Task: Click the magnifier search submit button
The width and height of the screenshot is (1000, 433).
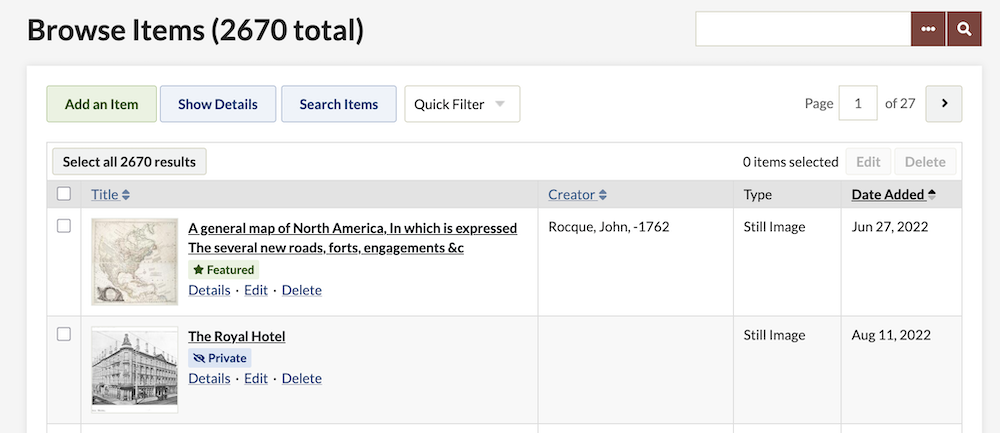Action: [x=964, y=29]
